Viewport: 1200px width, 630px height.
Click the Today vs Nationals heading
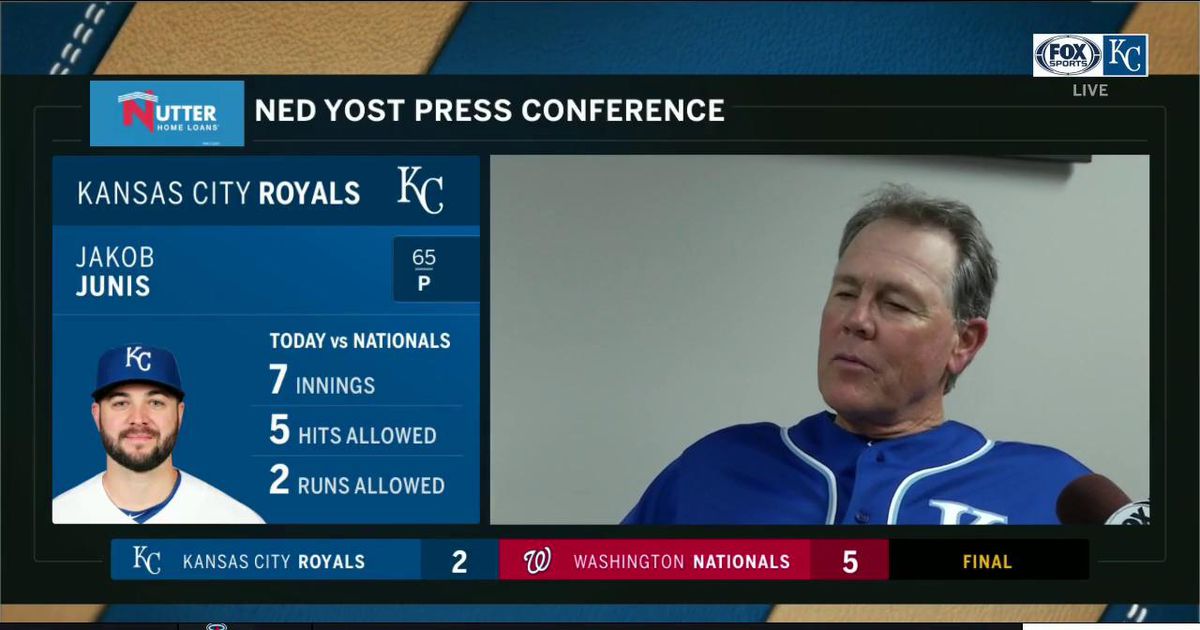coord(360,341)
